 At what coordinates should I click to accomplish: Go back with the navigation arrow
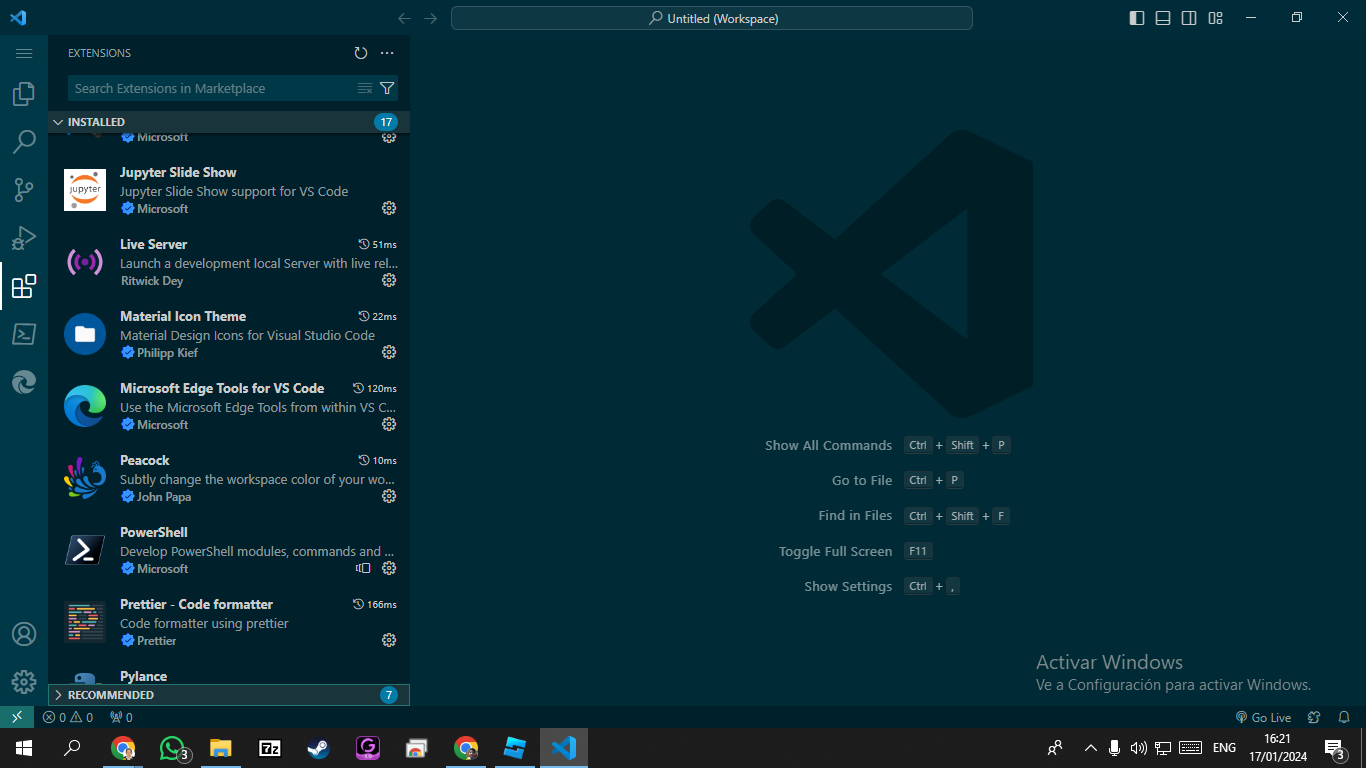pos(404,18)
